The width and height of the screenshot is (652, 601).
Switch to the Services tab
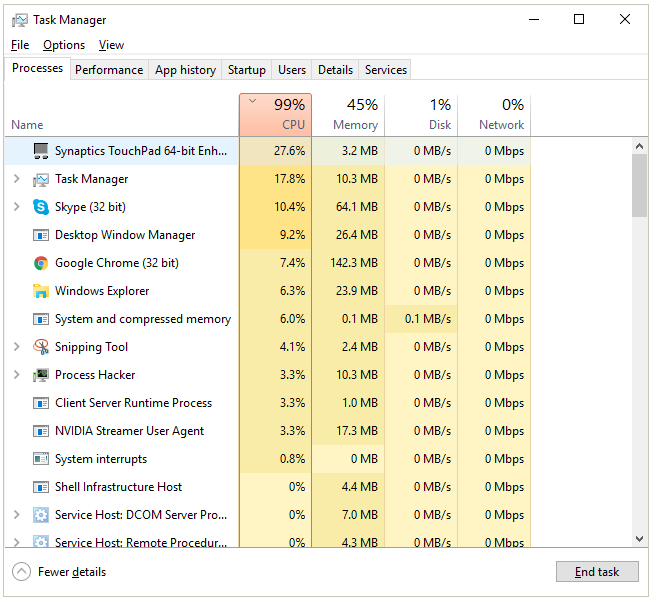pyautogui.click(x=386, y=70)
